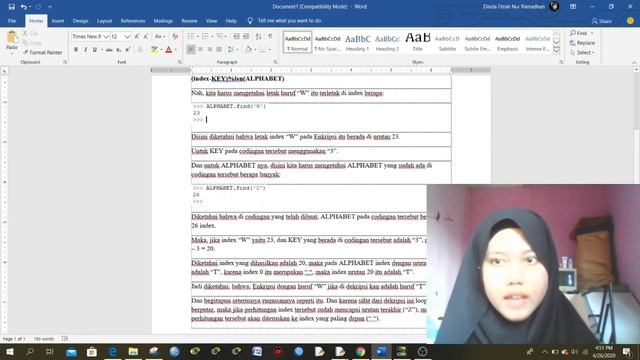The image size is (640, 360).
Task: Apply subscript formatting
Action: [118, 49]
